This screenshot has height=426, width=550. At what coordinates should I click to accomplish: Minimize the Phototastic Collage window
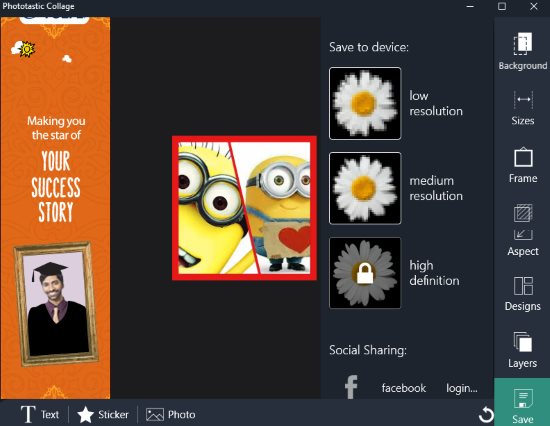(x=470, y=6)
